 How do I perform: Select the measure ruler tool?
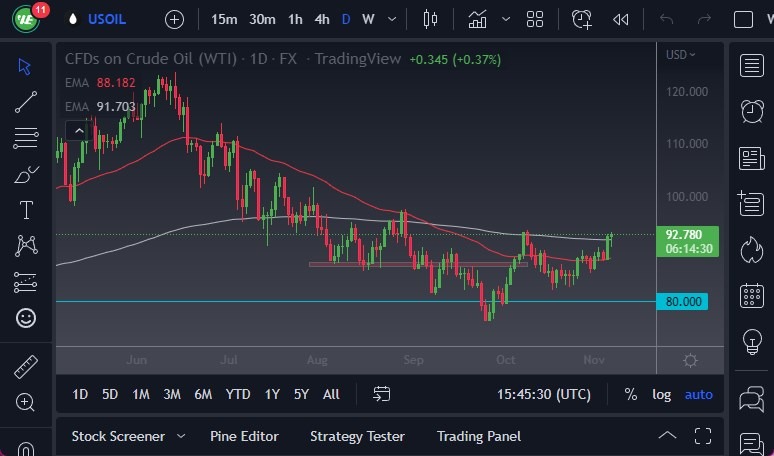26,367
